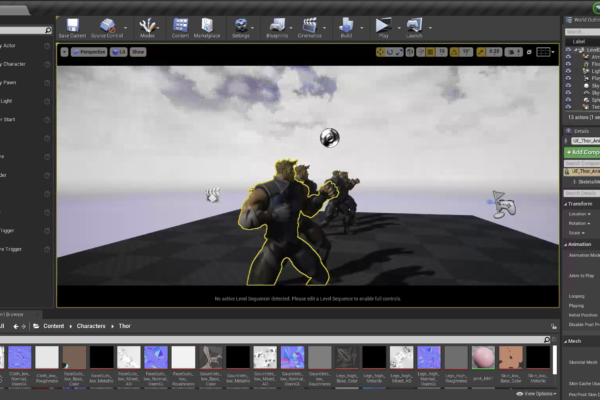Open the Show menu in the viewport
600x400 pixels.
click(138, 52)
